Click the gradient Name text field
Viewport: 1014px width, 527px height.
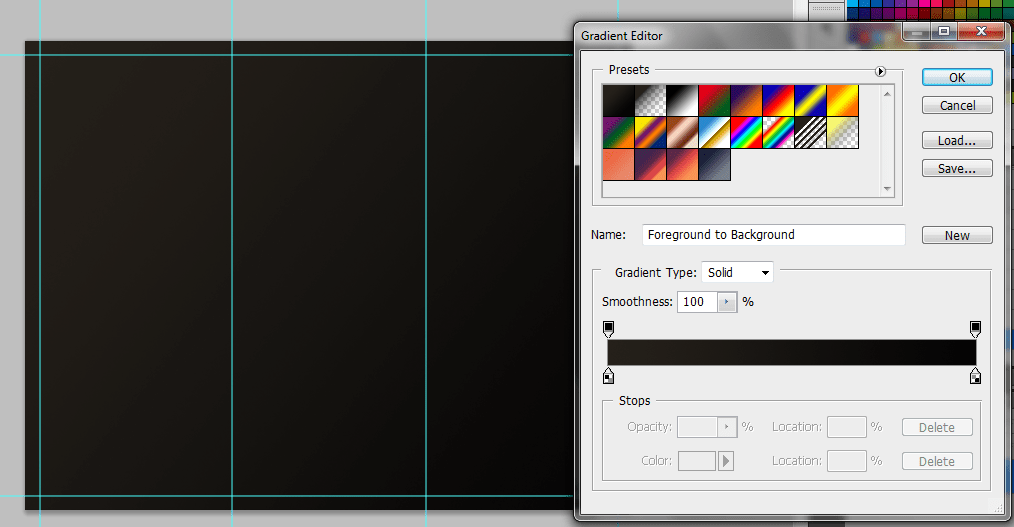tap(773, 235)
